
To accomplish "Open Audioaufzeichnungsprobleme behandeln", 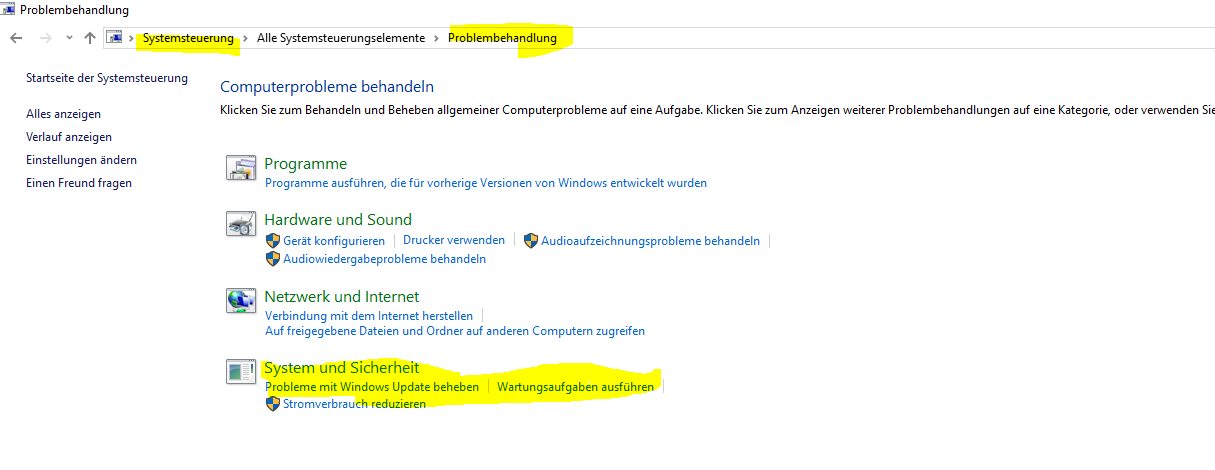I will (x=651, y=241).
